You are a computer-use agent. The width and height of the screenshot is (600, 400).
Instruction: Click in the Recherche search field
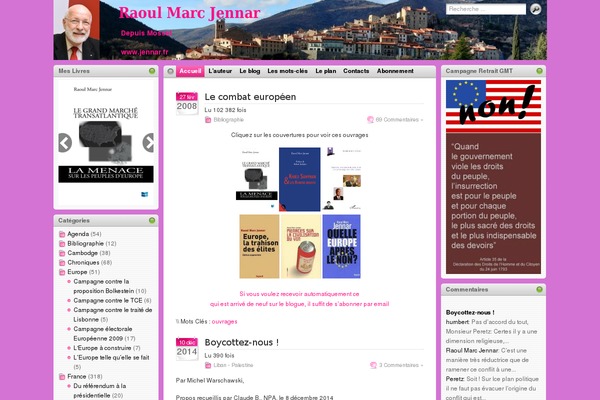[x=486, y=9]
